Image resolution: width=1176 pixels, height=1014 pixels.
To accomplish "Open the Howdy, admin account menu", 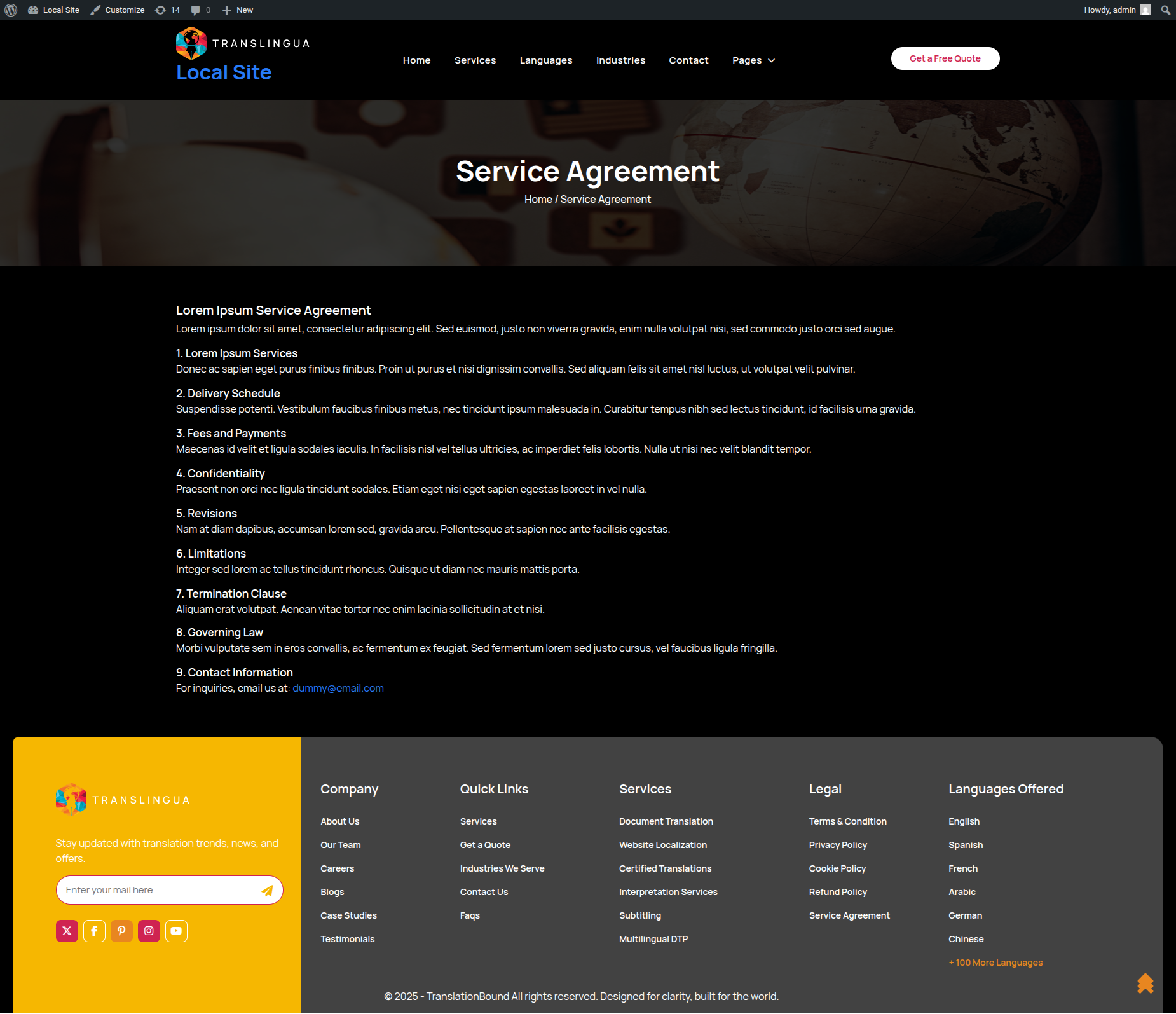I will 1116,10.
